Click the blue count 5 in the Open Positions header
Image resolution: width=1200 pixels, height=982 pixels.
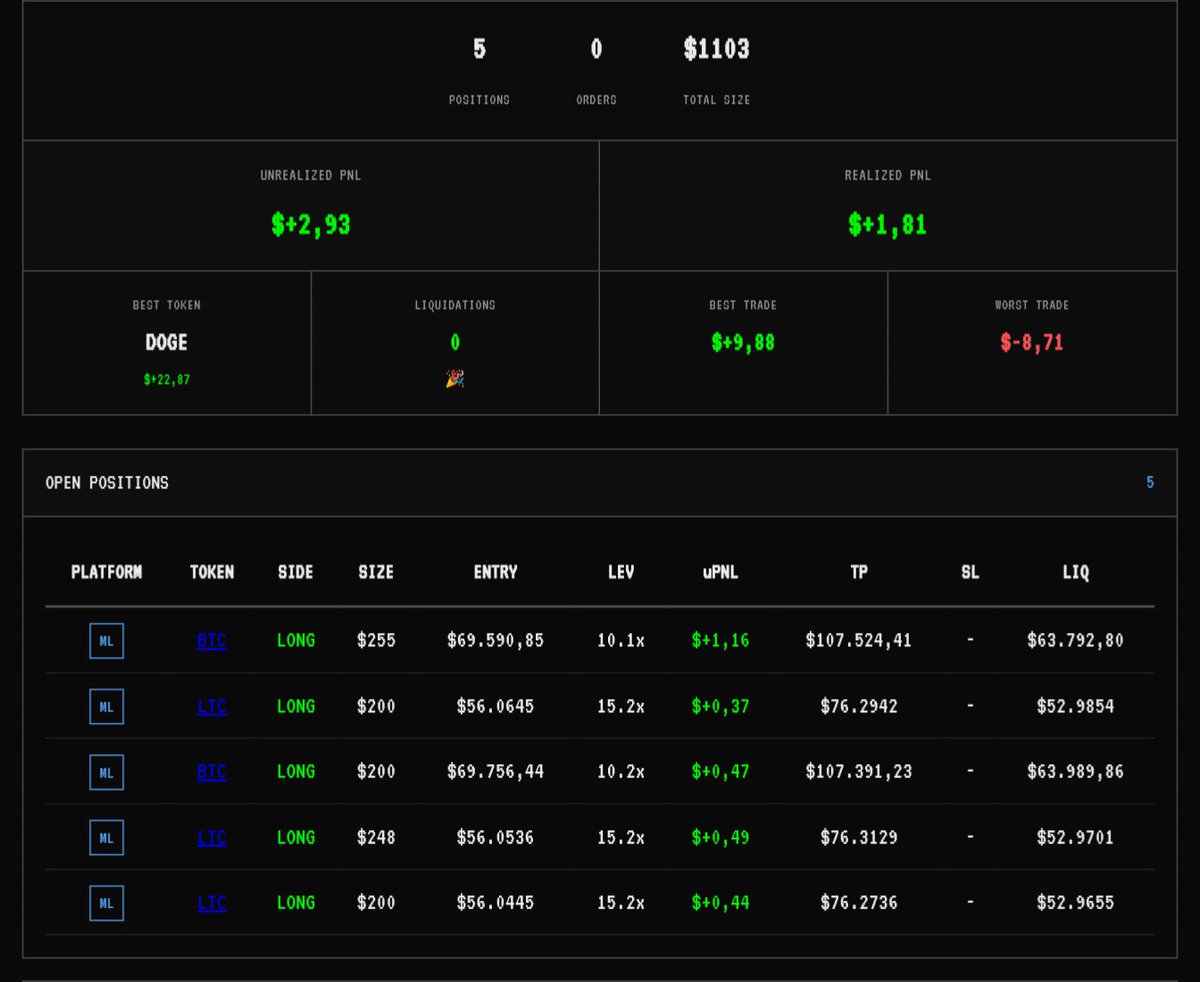pyautogui.click(x=1150, y=483)
